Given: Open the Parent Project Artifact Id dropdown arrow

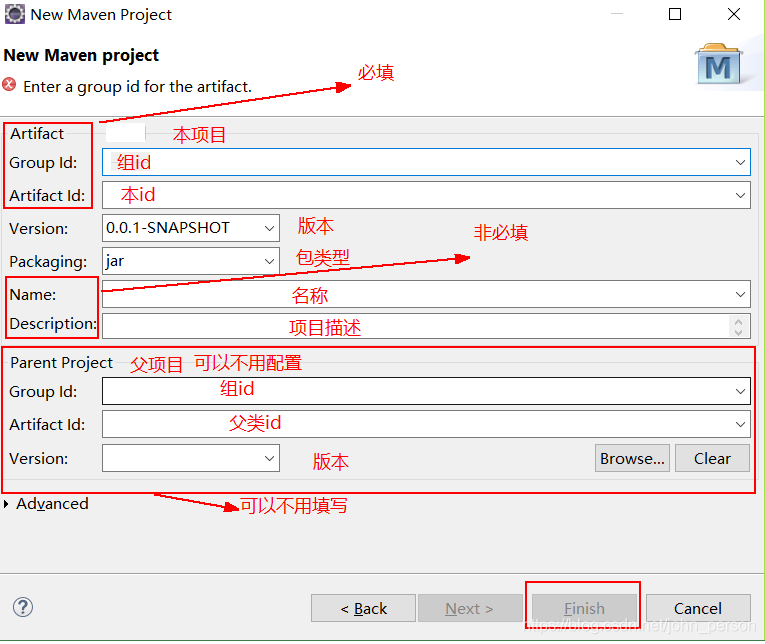Looking at the screenshot, I should 740,424.
